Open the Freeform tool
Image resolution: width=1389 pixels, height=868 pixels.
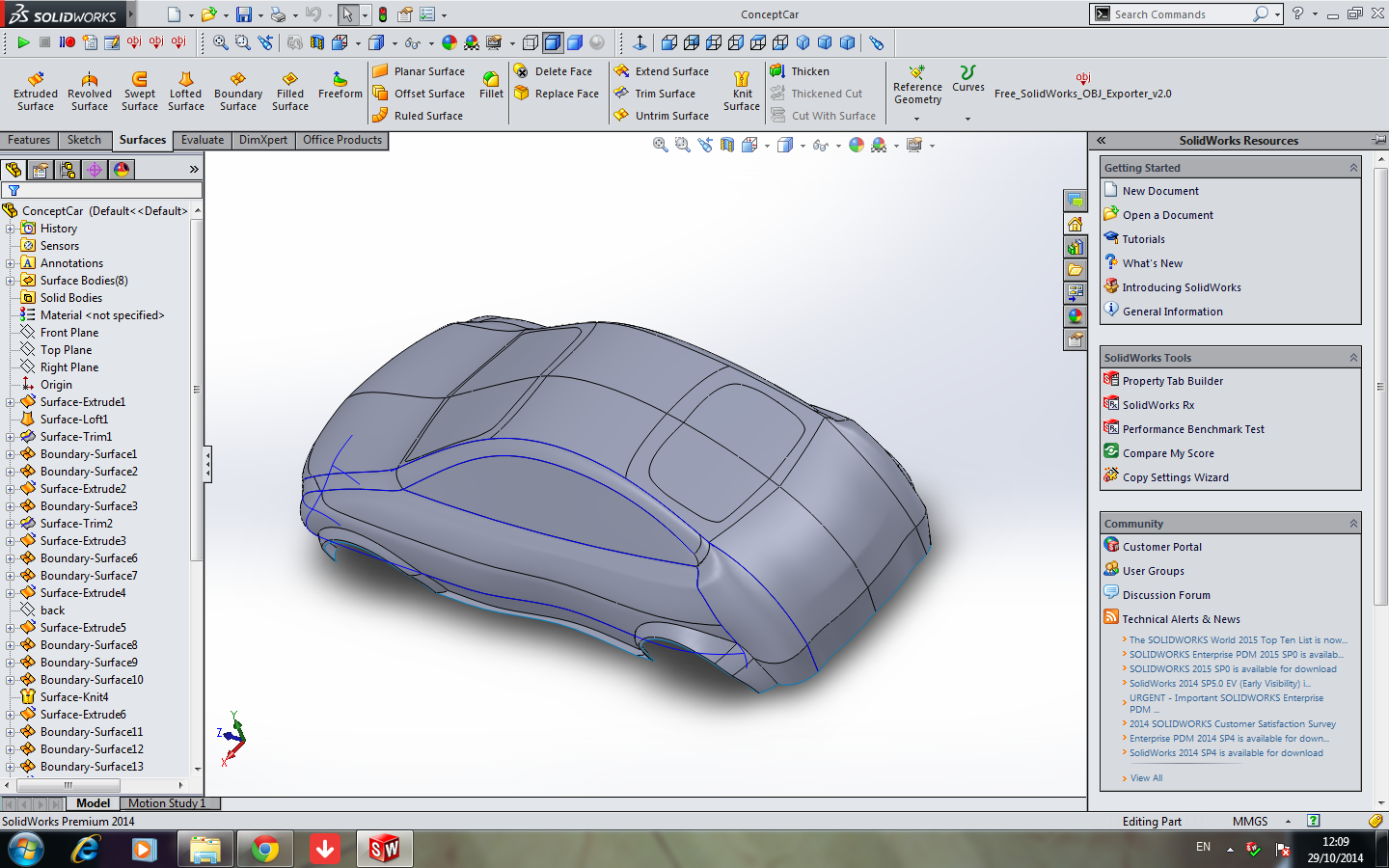point(340,85)
